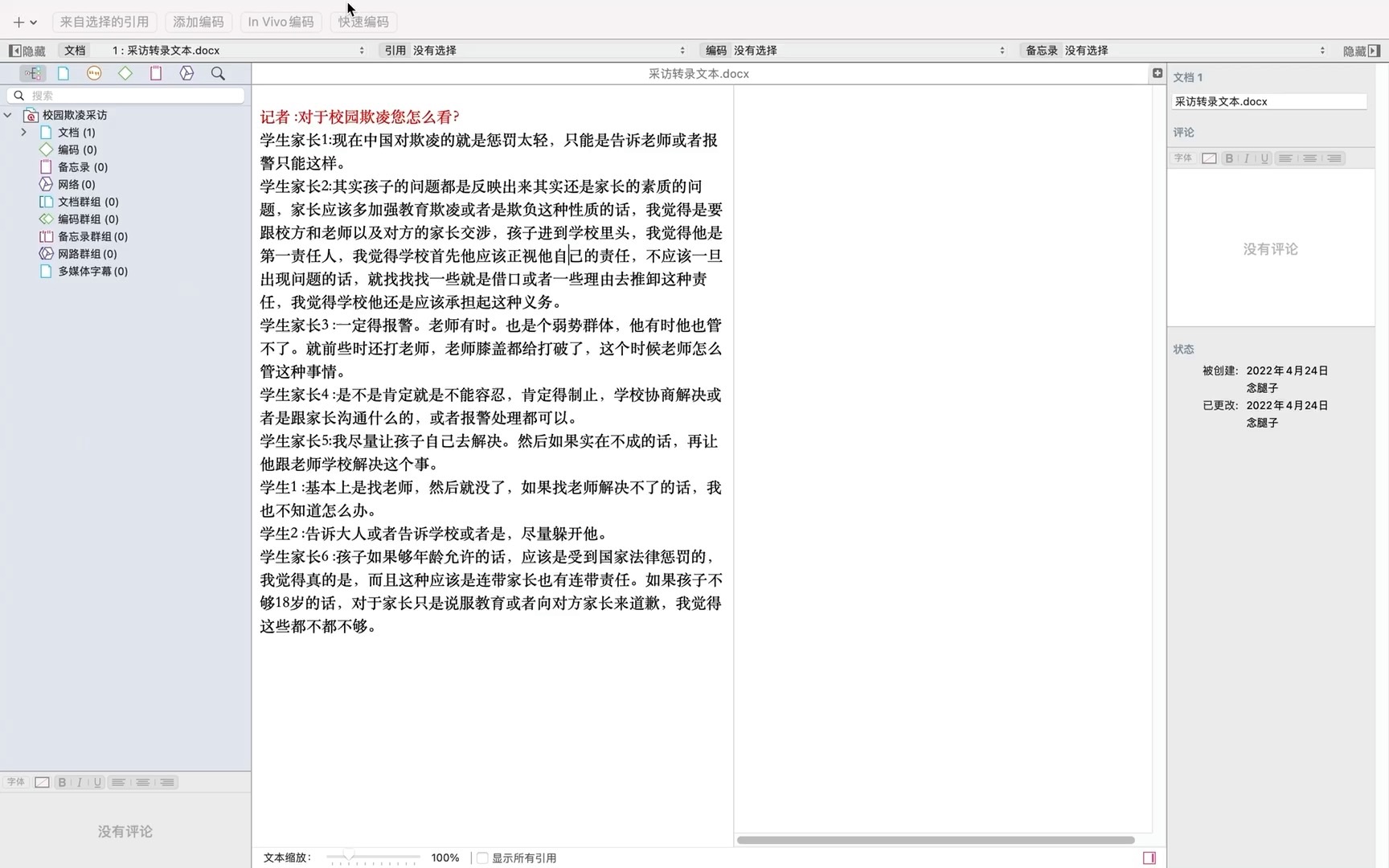Screen dimensions: 1389x868
Task: Align right in the bottom-left comment toolbar
Action: [x=167, y=782]
